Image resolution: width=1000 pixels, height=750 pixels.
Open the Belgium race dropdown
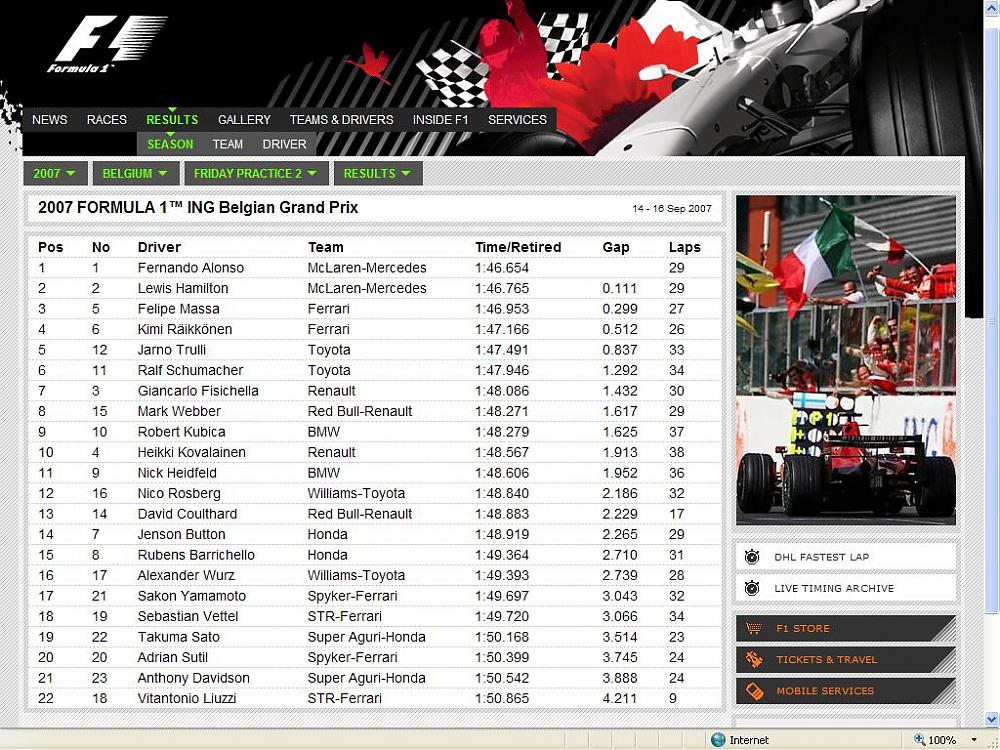[x=135, y=173]
